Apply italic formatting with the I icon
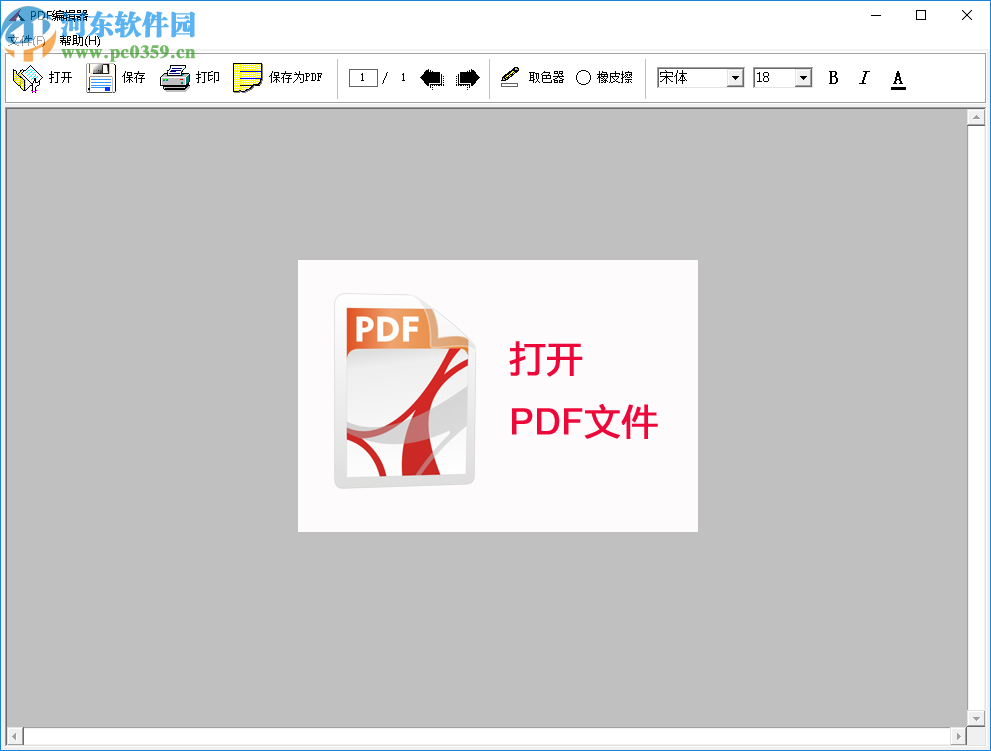 tap(864, 77)
